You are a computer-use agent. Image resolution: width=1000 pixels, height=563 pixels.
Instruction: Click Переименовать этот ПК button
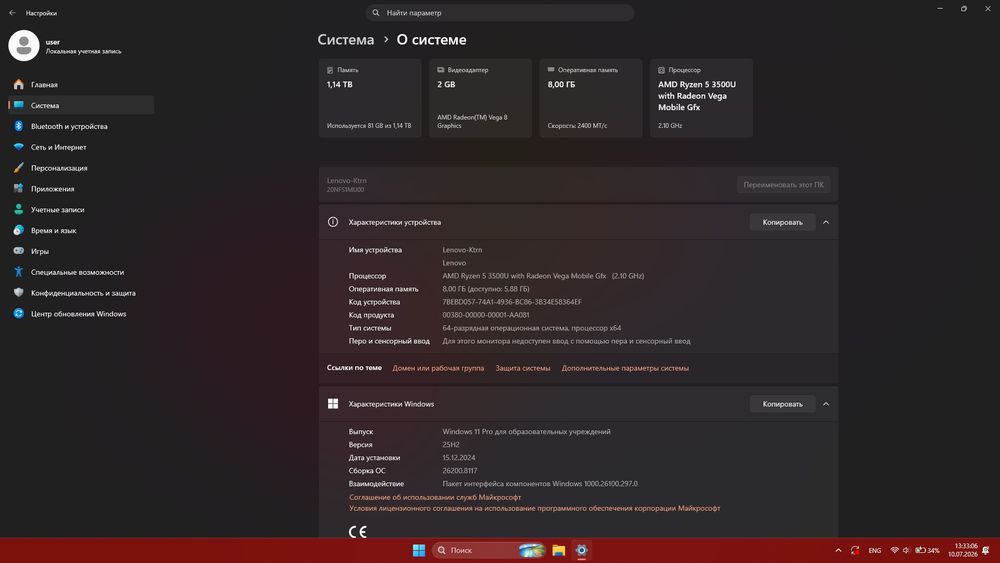pyautogui.click(x=783, y=185)
